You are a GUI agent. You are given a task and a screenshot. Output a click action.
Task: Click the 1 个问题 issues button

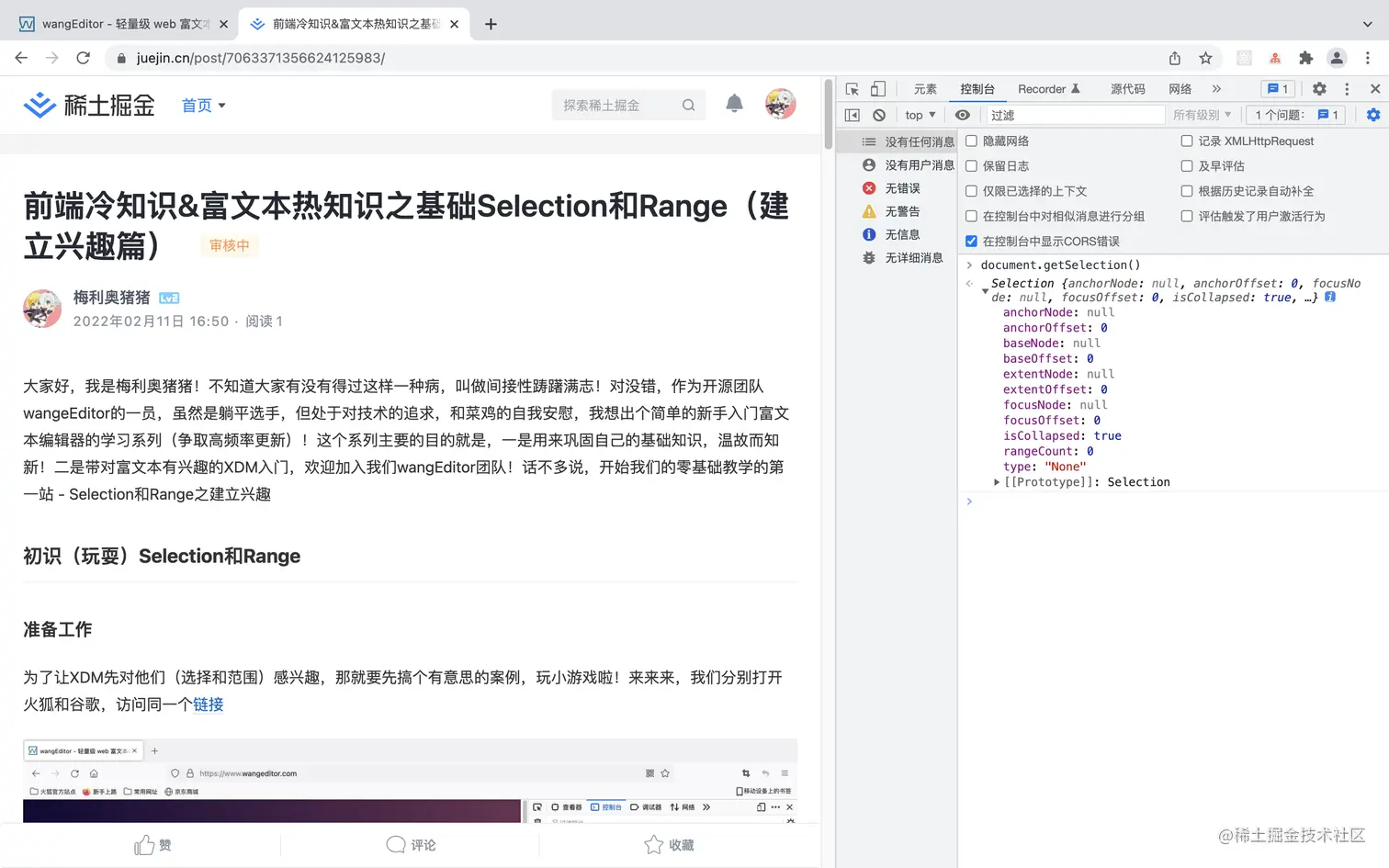(1295, 115)
